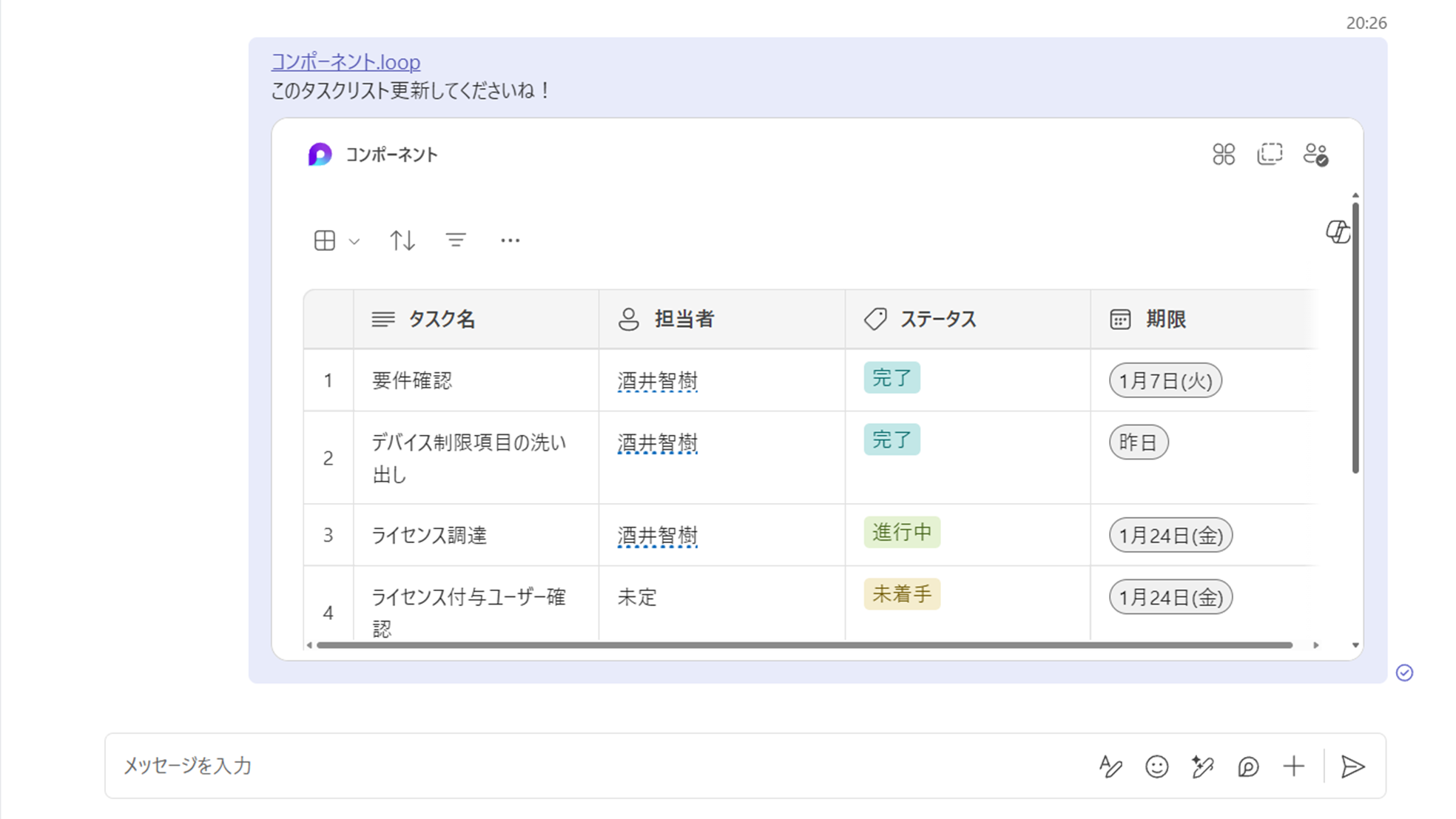Open Copilot at the component's right edge

[x=1338, y=233]
